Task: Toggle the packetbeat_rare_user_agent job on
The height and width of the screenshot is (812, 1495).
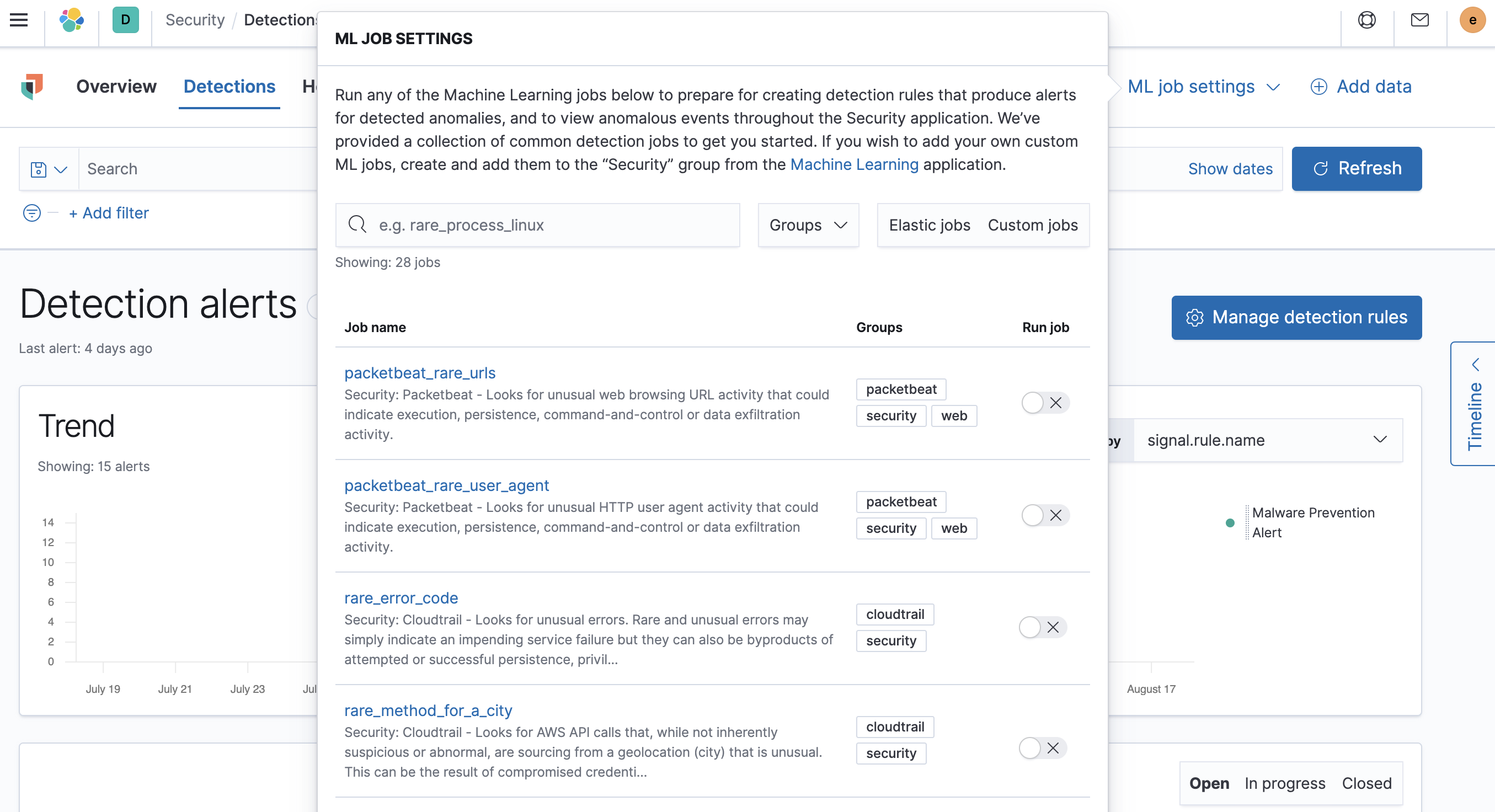Action: tap(1045, 515)
